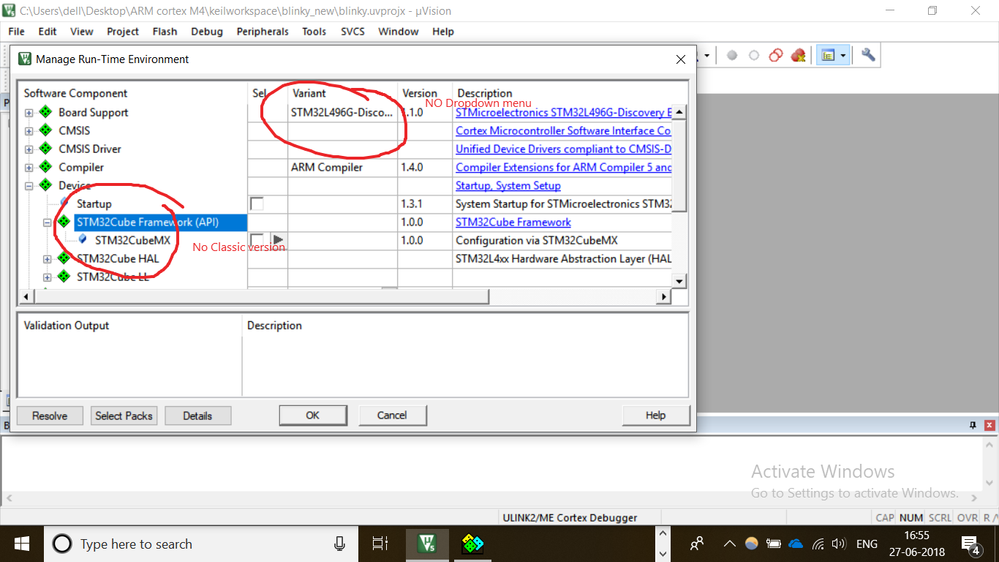Viewport: 999px width, 562px height.
Task: Click the STM32Cube HAL green diamond icon
Action: [64, 258]
